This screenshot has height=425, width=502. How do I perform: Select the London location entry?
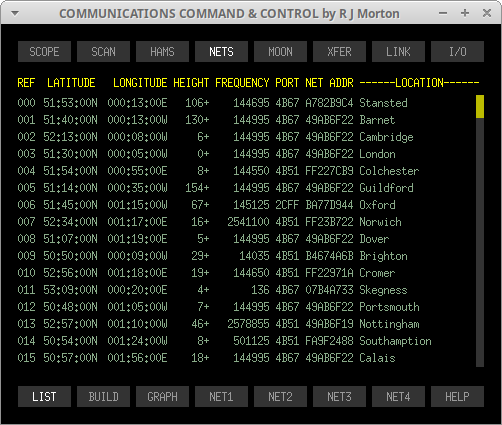point(377,154)
